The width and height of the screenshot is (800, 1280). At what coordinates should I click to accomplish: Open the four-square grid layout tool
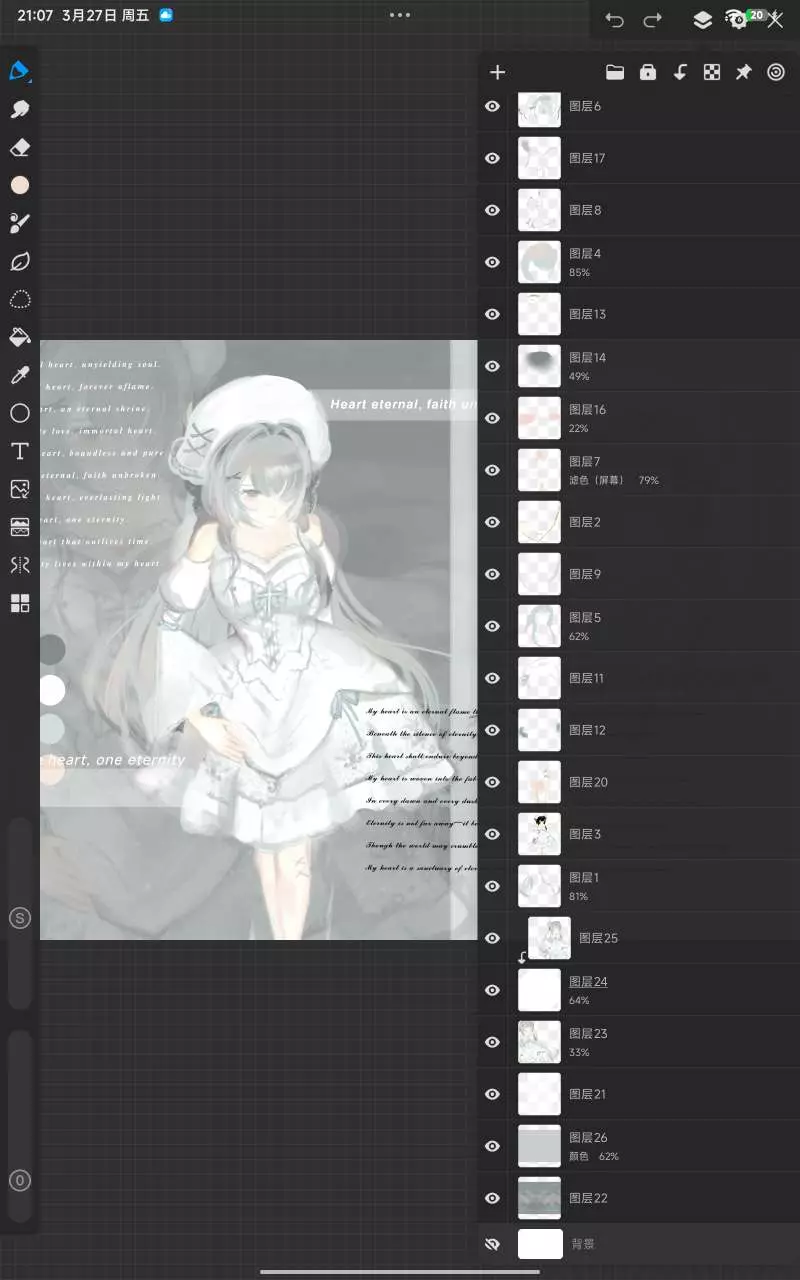(20, 603)
